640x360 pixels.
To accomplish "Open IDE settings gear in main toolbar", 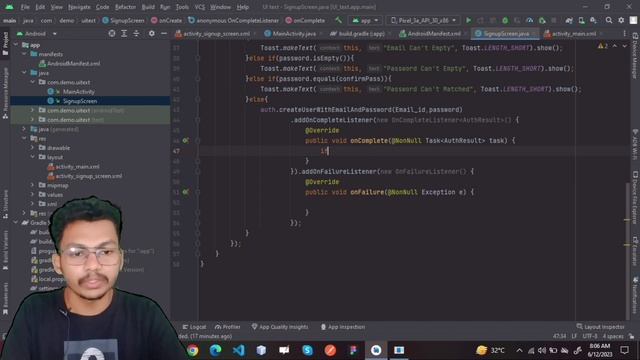I will click(x=621, y=20).
